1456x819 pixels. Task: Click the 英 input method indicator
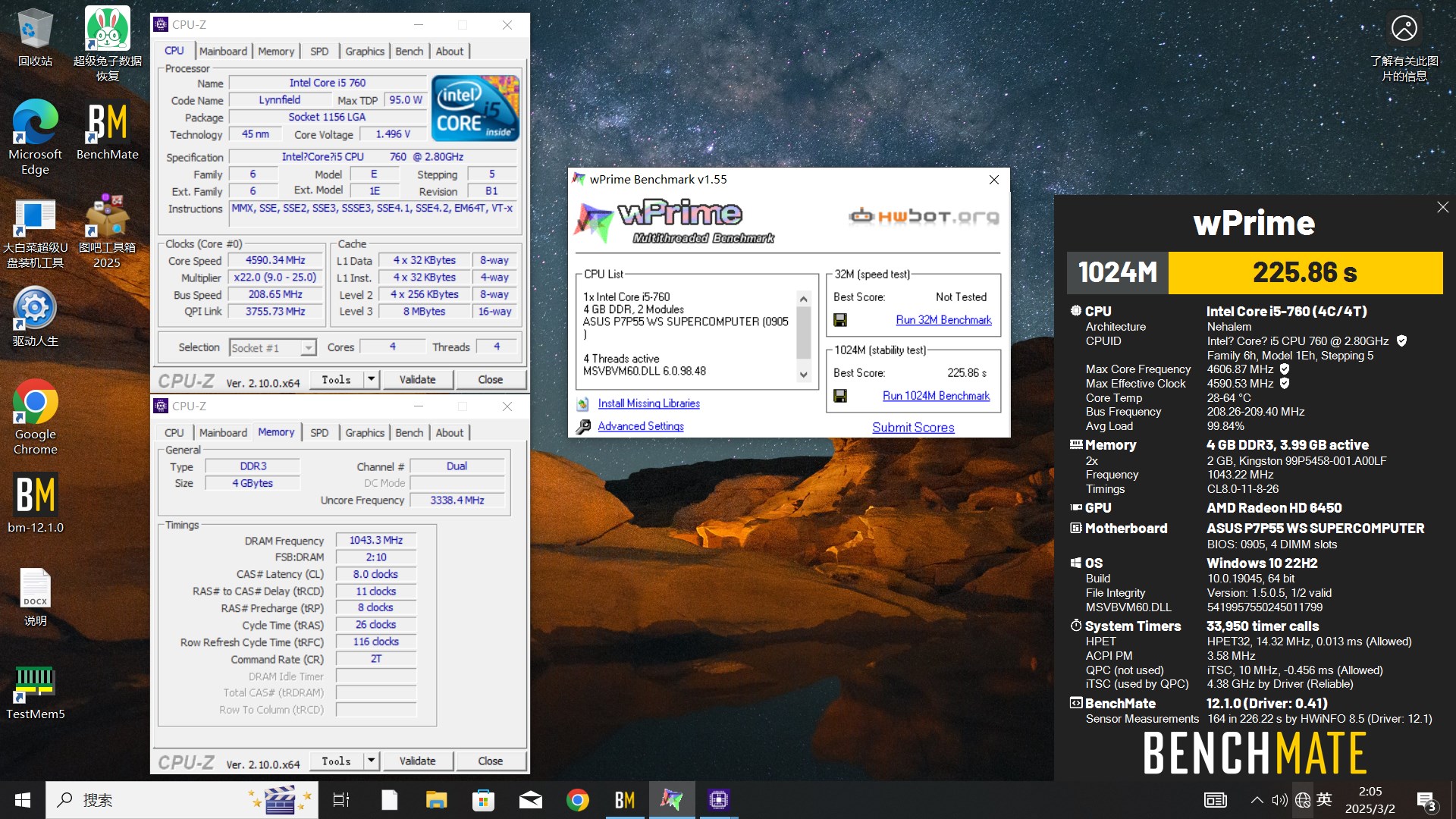[x=1324, y=800]
